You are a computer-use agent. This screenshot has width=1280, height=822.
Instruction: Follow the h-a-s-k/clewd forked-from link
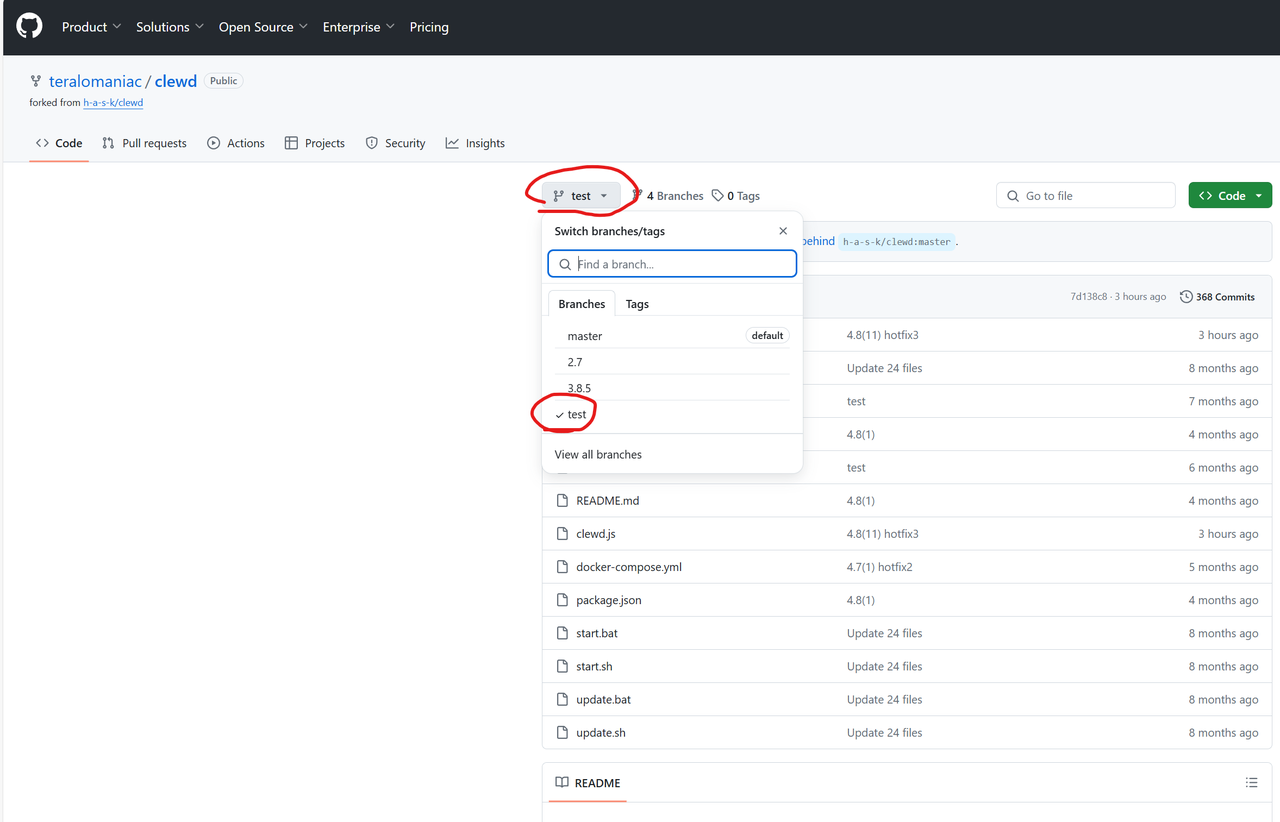coord(113,103)
